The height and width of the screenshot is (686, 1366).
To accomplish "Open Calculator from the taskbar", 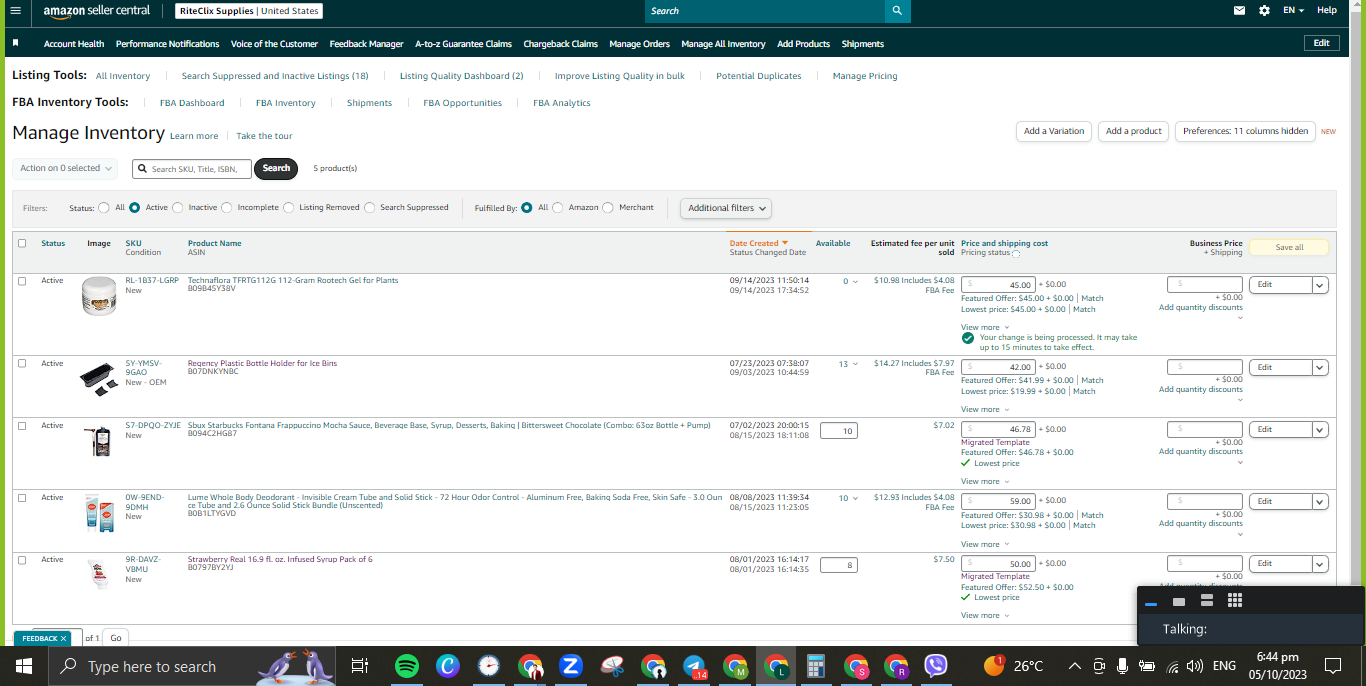I will coord(816,666).
